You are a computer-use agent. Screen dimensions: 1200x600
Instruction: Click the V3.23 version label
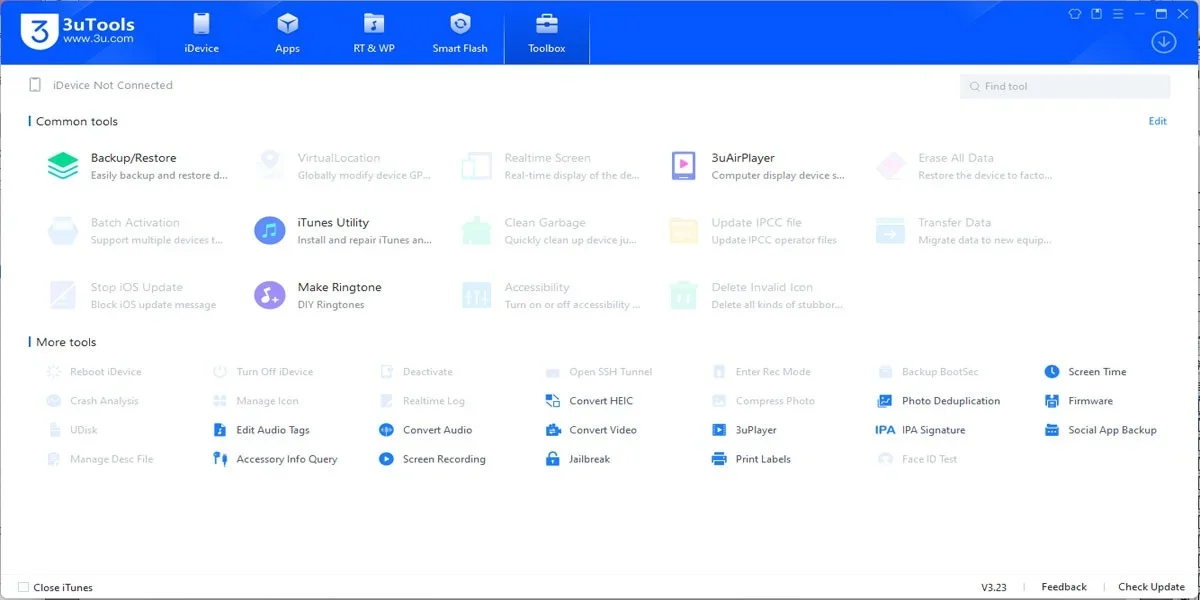coord(993,587)
